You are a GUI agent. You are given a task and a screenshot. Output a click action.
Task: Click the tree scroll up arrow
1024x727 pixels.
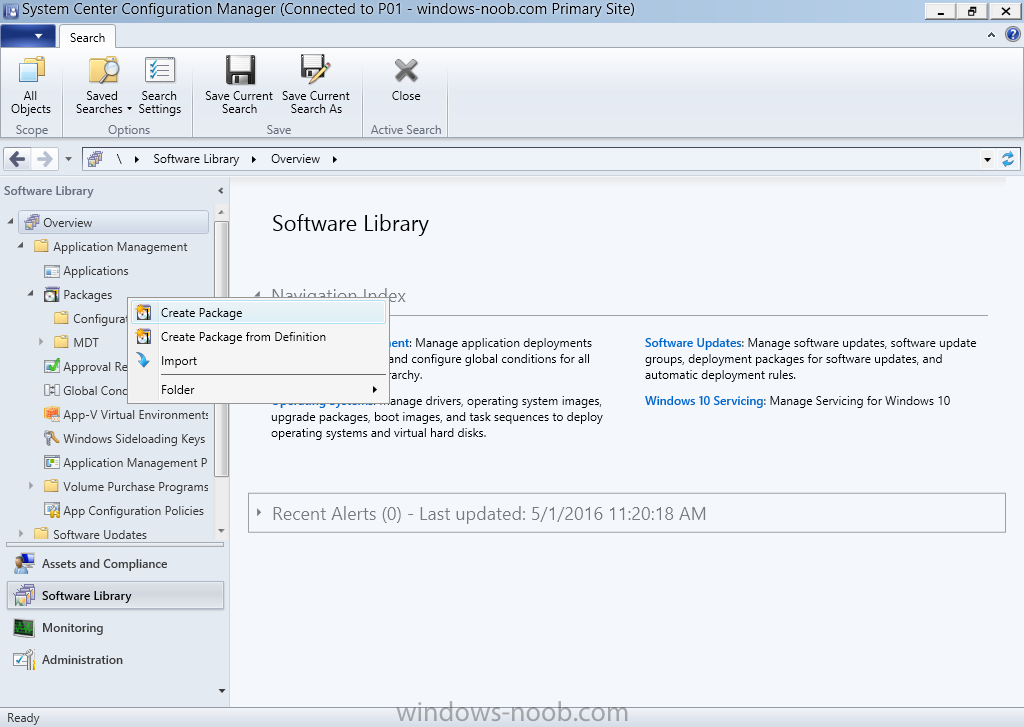[221, 212]
